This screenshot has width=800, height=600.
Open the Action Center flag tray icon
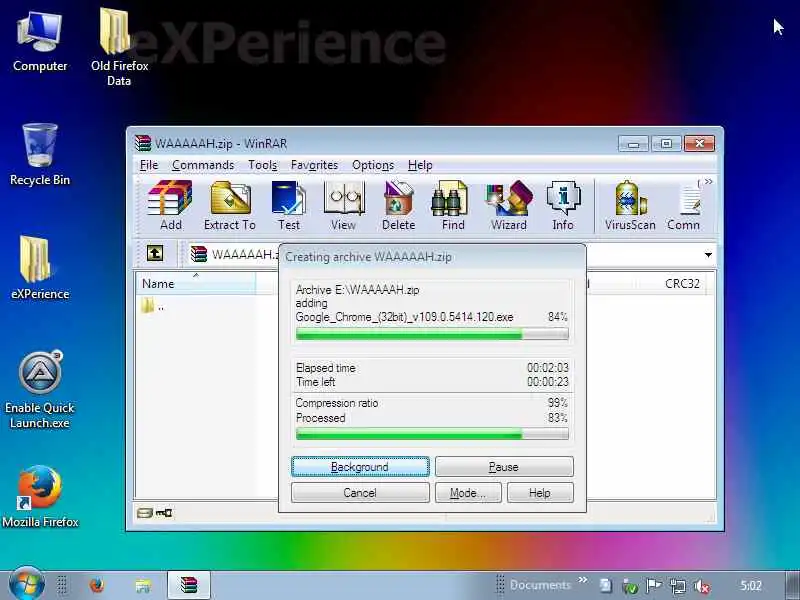(654, 586)
